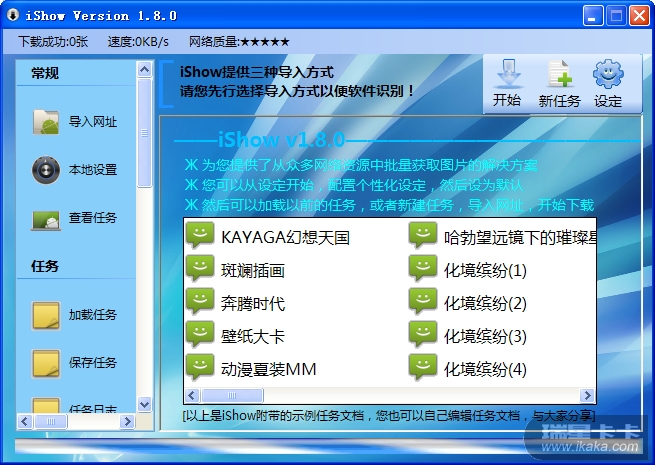Click the sample list horizontal scrollbar thumb
The width and height of the screenshot is (655, 465).
point(232,395)
